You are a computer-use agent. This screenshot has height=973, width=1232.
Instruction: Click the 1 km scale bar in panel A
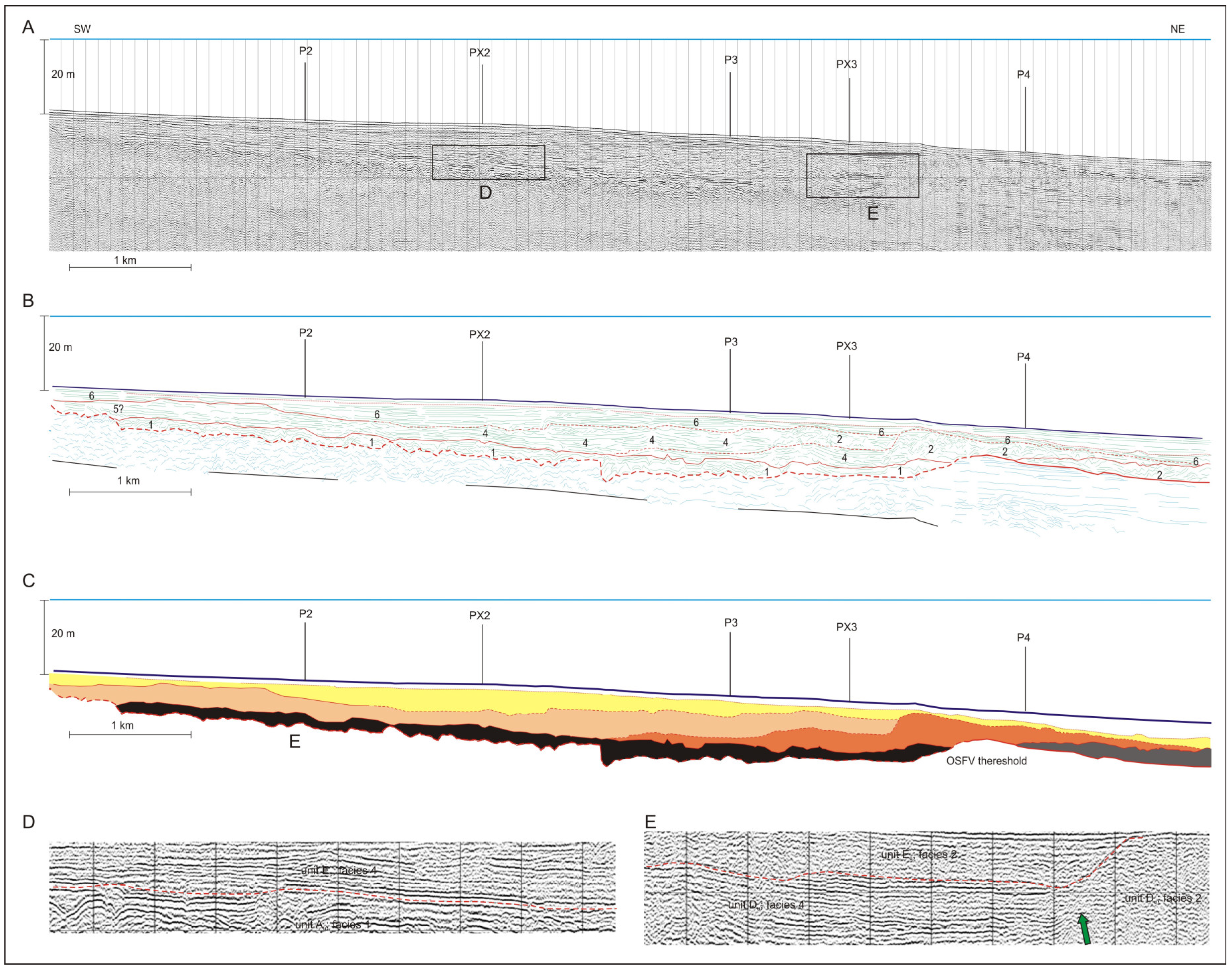pos(130,267)
